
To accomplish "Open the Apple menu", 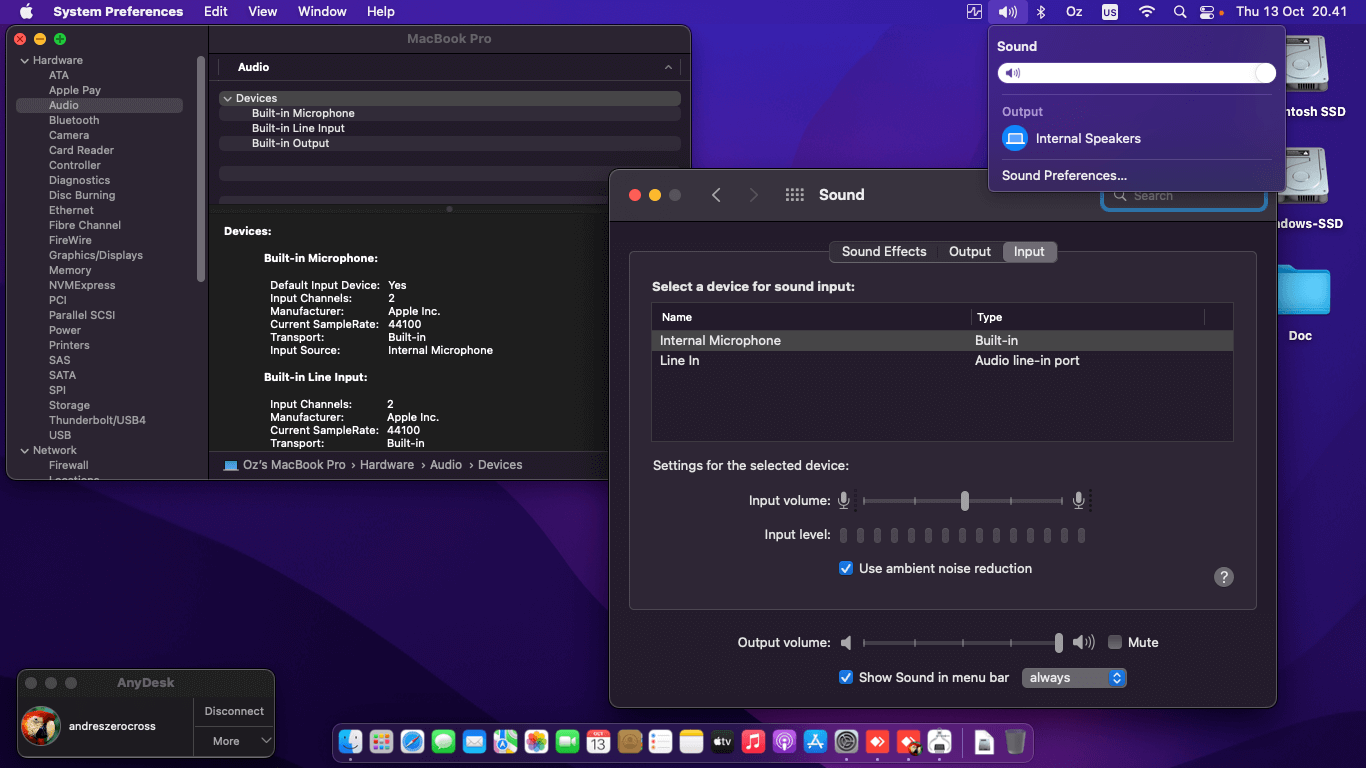I will coord(26,12).
